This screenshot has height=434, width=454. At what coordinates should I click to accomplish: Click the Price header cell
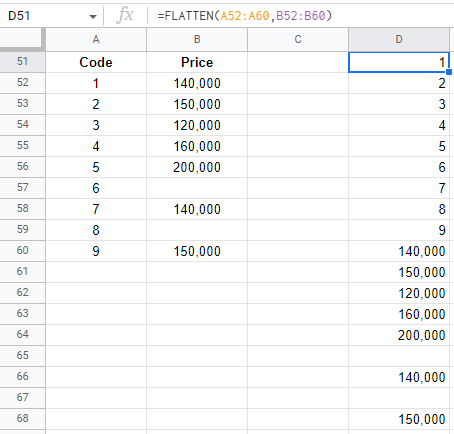(197, 62)
